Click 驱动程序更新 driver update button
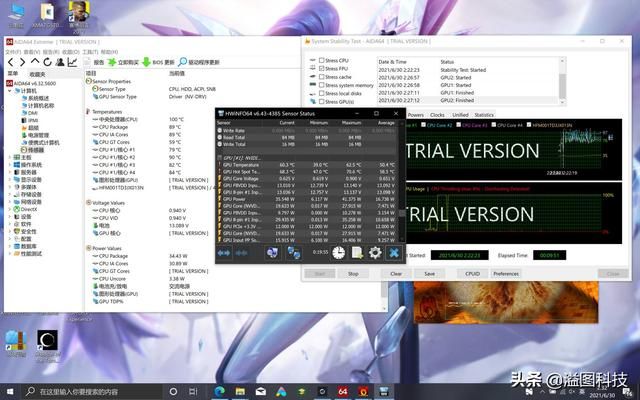Viewport: 640px width, 400px height. 199,62
